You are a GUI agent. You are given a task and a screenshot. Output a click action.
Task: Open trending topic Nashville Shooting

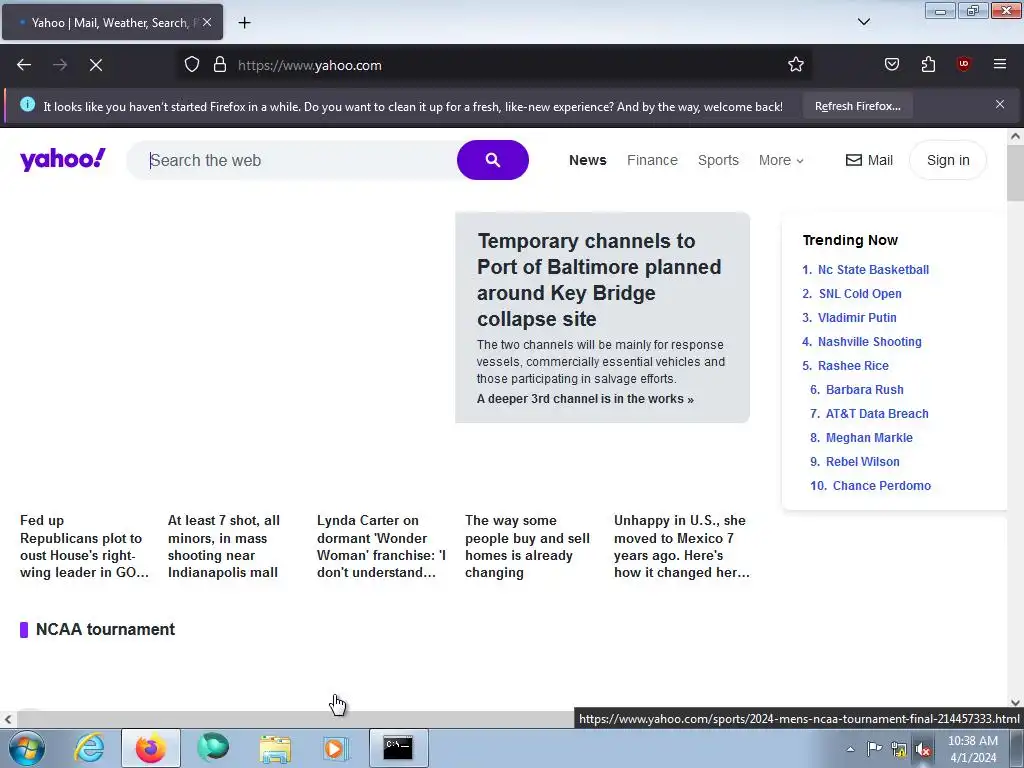click(x=870, y=342)
